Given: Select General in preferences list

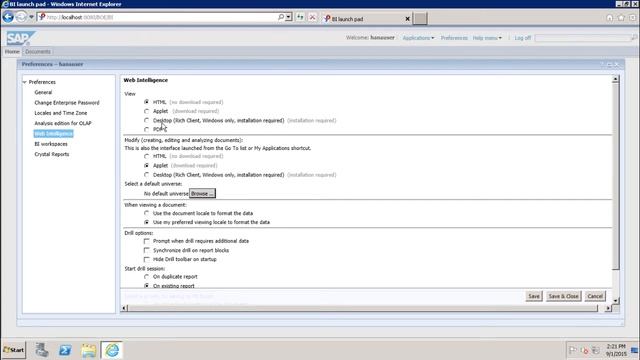Looking at the screenshot, I should (x=43, y=92).
